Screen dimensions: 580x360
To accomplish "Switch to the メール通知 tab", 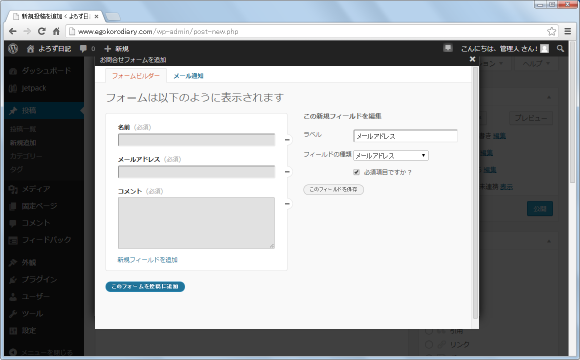I will (x=188, y=76).
